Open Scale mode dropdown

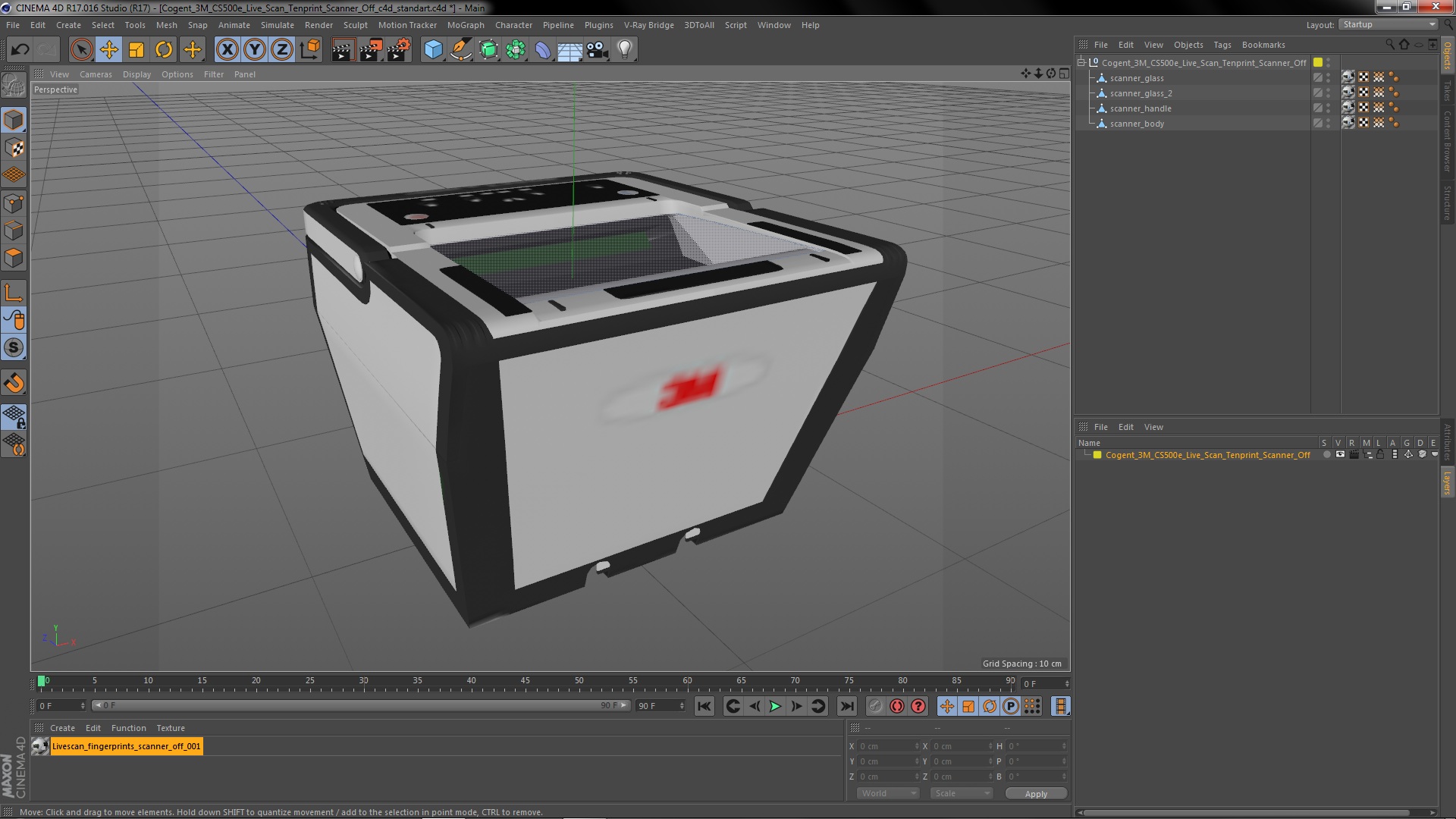(961, 793)
